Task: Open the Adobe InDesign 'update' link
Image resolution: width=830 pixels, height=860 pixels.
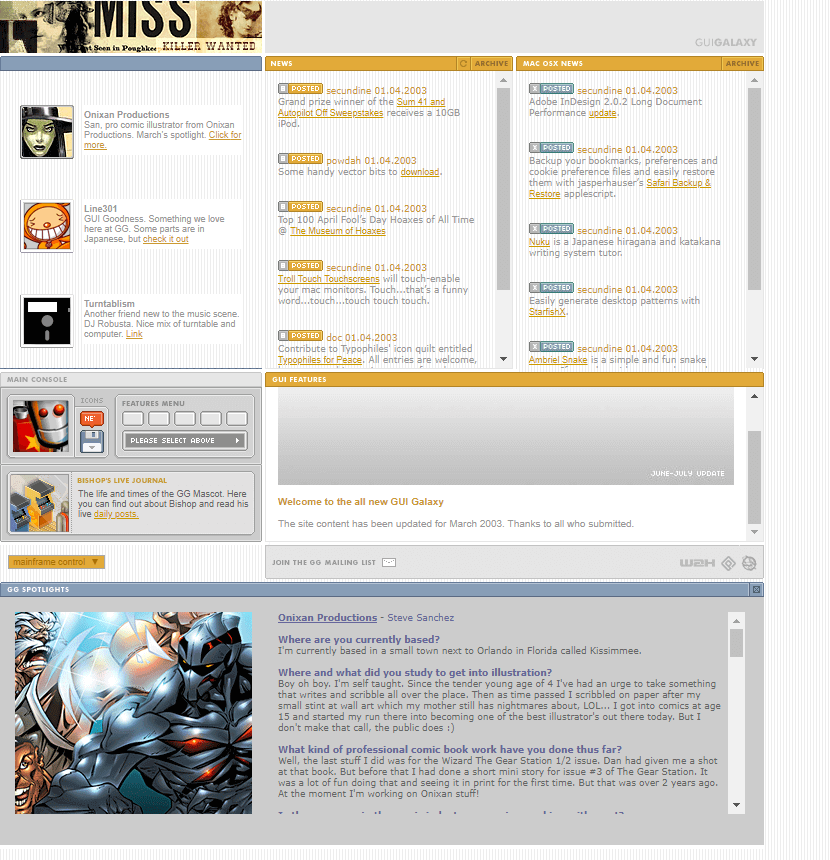Action: point(602,113)
